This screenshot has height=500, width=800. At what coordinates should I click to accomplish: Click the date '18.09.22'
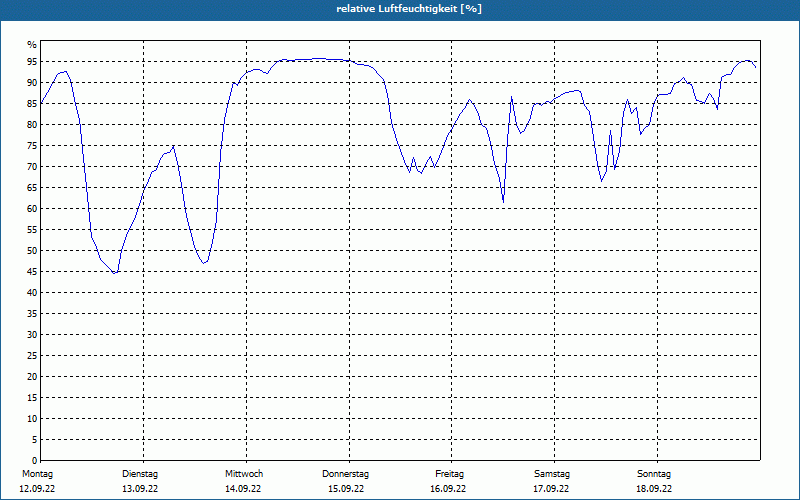[x=654, y=489]
